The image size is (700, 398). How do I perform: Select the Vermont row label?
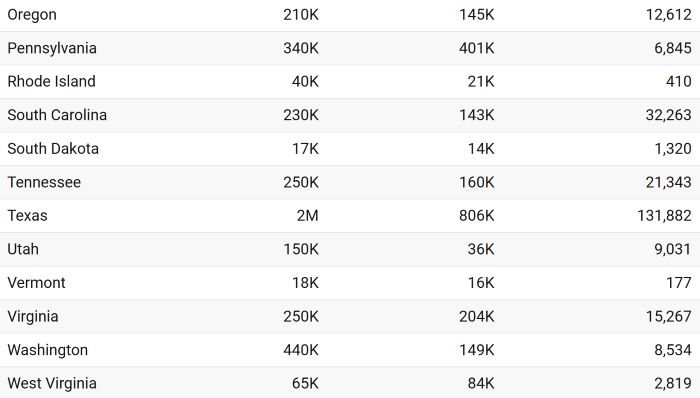37,282
